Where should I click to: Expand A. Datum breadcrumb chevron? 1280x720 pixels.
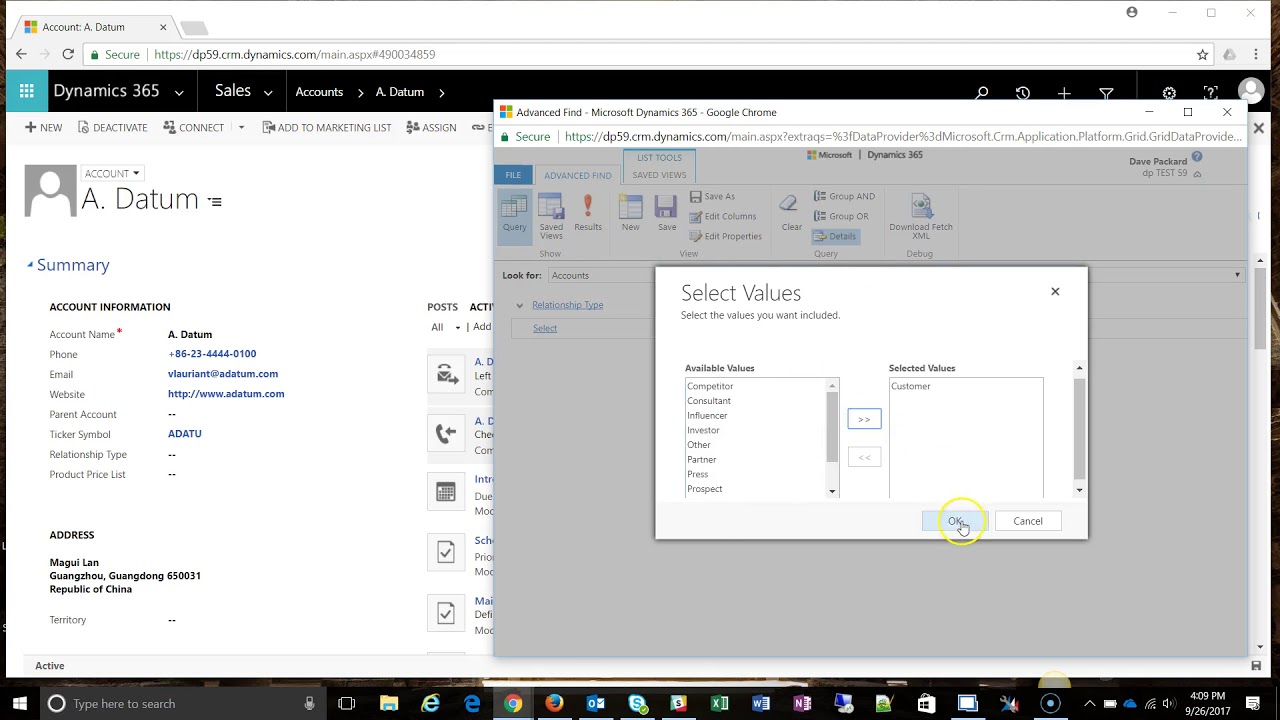pos(441,92)
